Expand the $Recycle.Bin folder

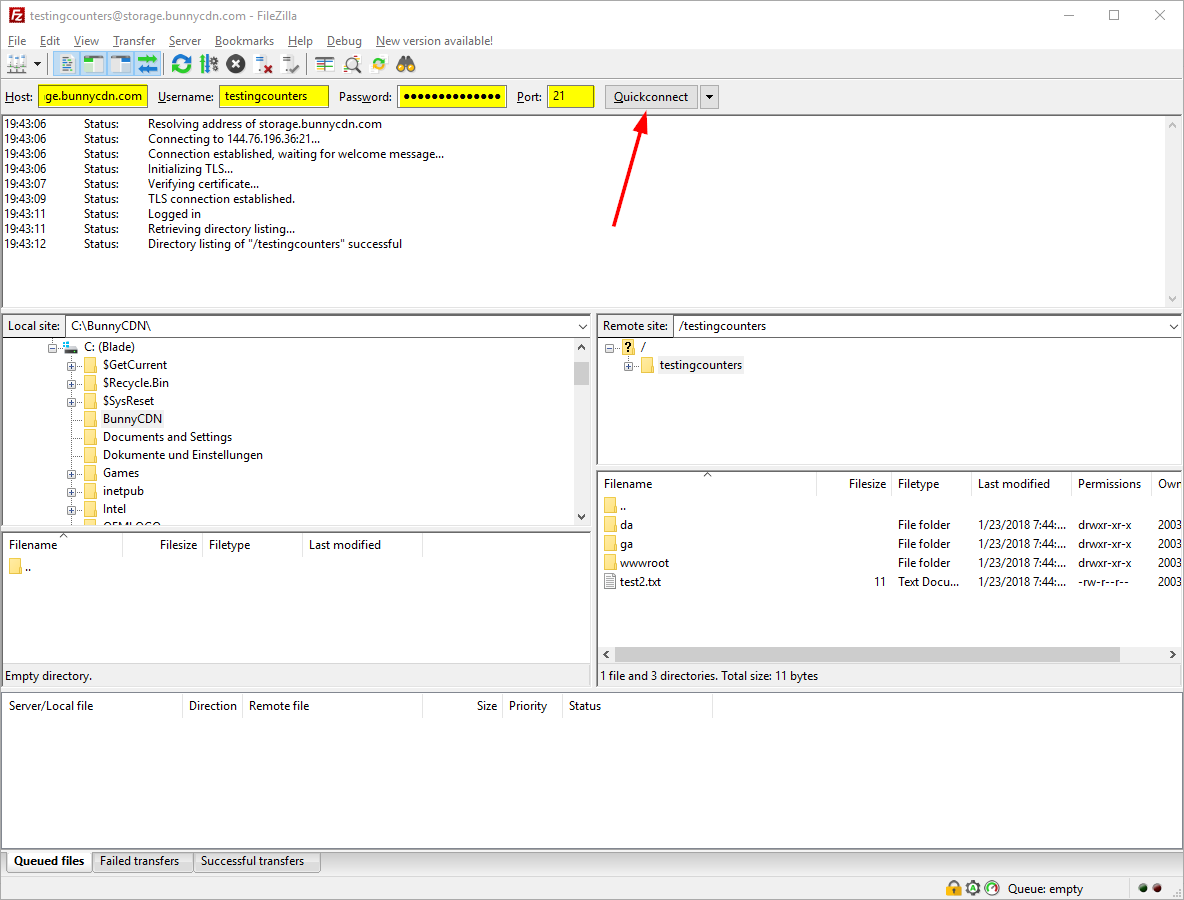71,384
